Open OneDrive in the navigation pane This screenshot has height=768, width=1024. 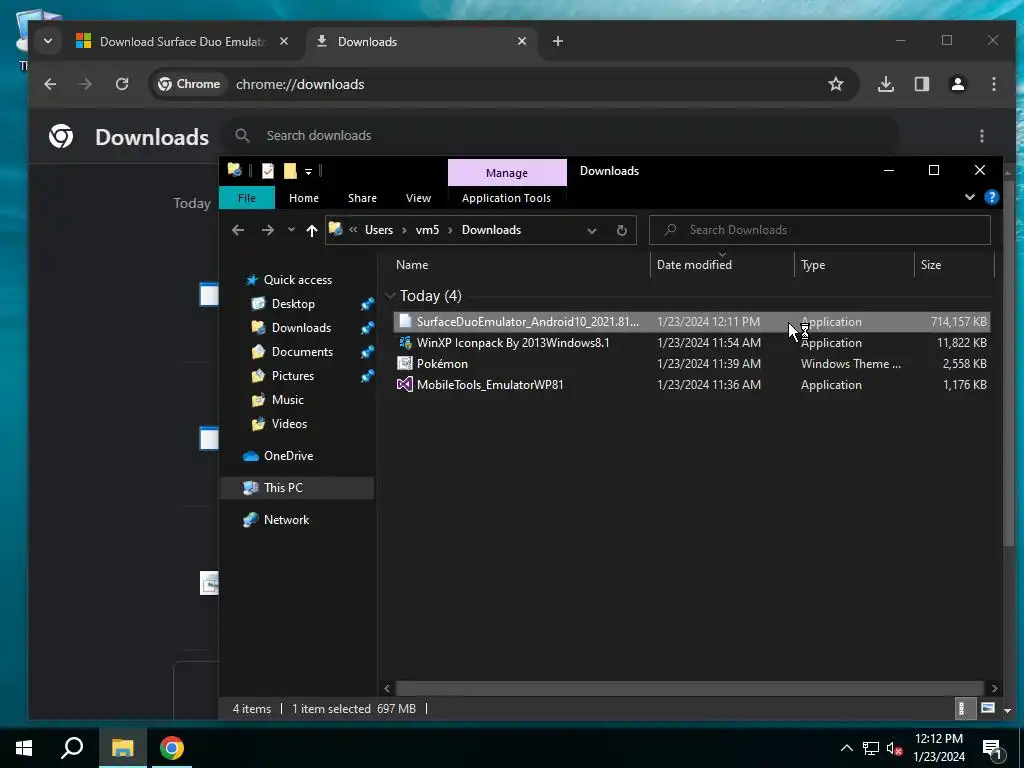288,456
